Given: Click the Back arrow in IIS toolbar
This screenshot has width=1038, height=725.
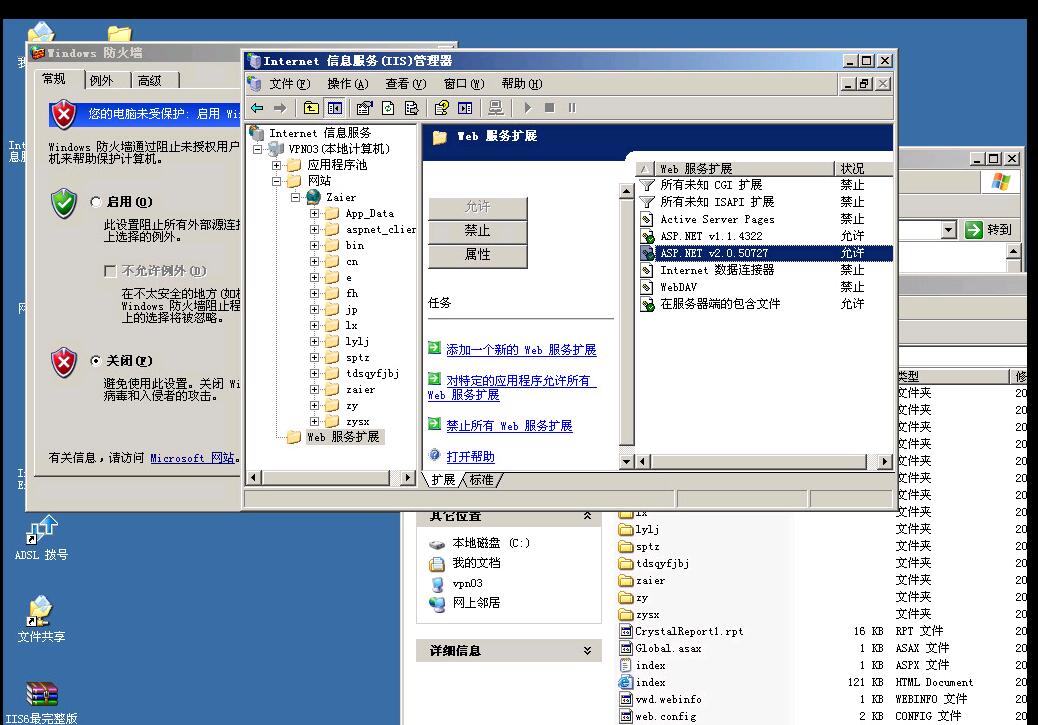Looking at the screenshot, I should click(x=258, y=108).
